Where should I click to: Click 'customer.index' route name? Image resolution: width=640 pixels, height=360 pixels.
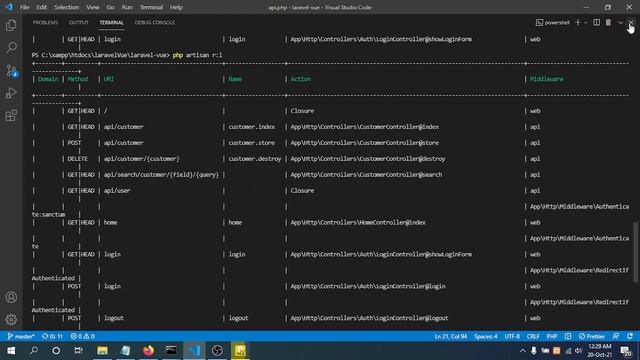[x=252, y=127]
